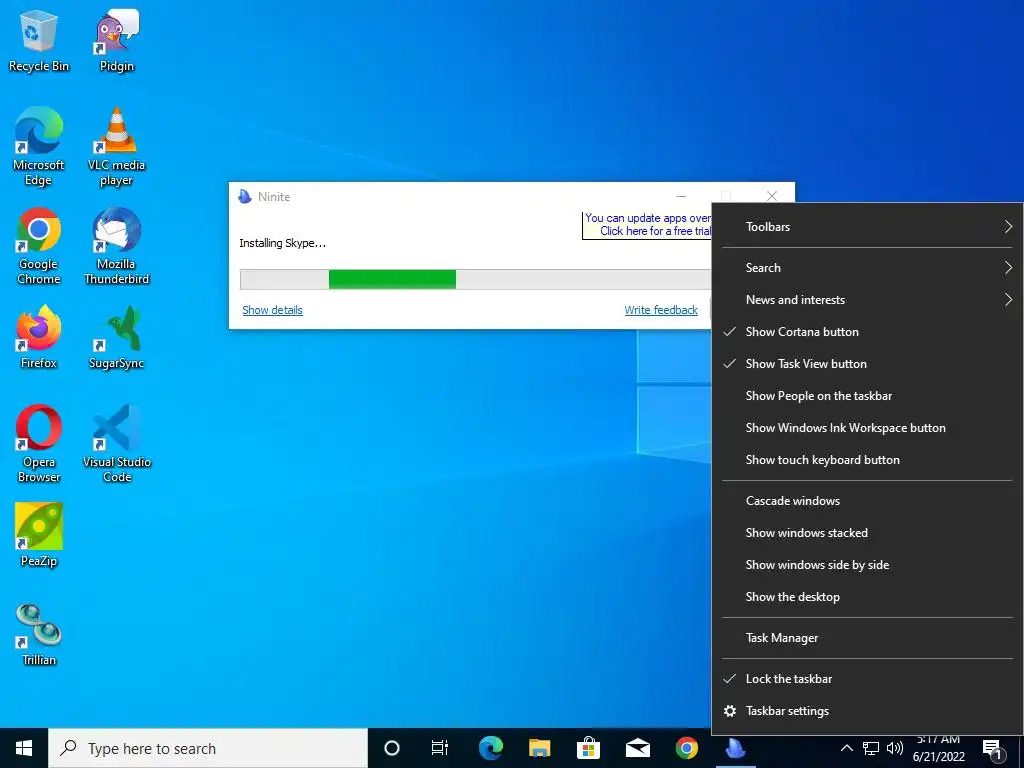Choose Show windows side by side

(x=867, y=565)
